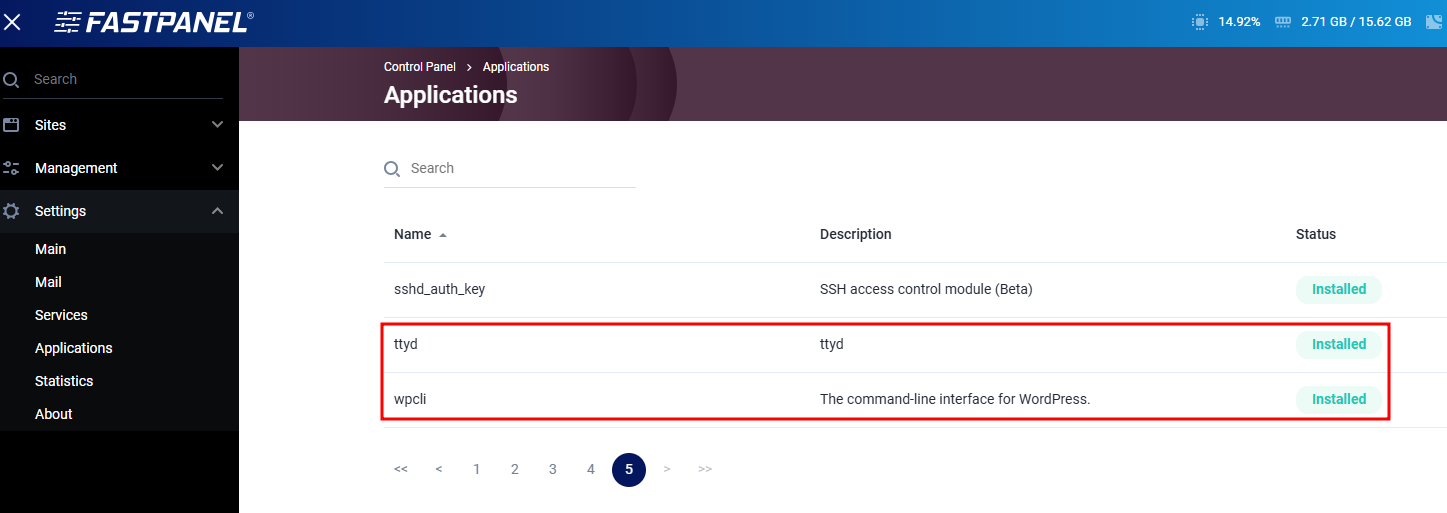Open the Services settings page
This screenshot has height=513, width=1447.
click(x=61, y=315)
